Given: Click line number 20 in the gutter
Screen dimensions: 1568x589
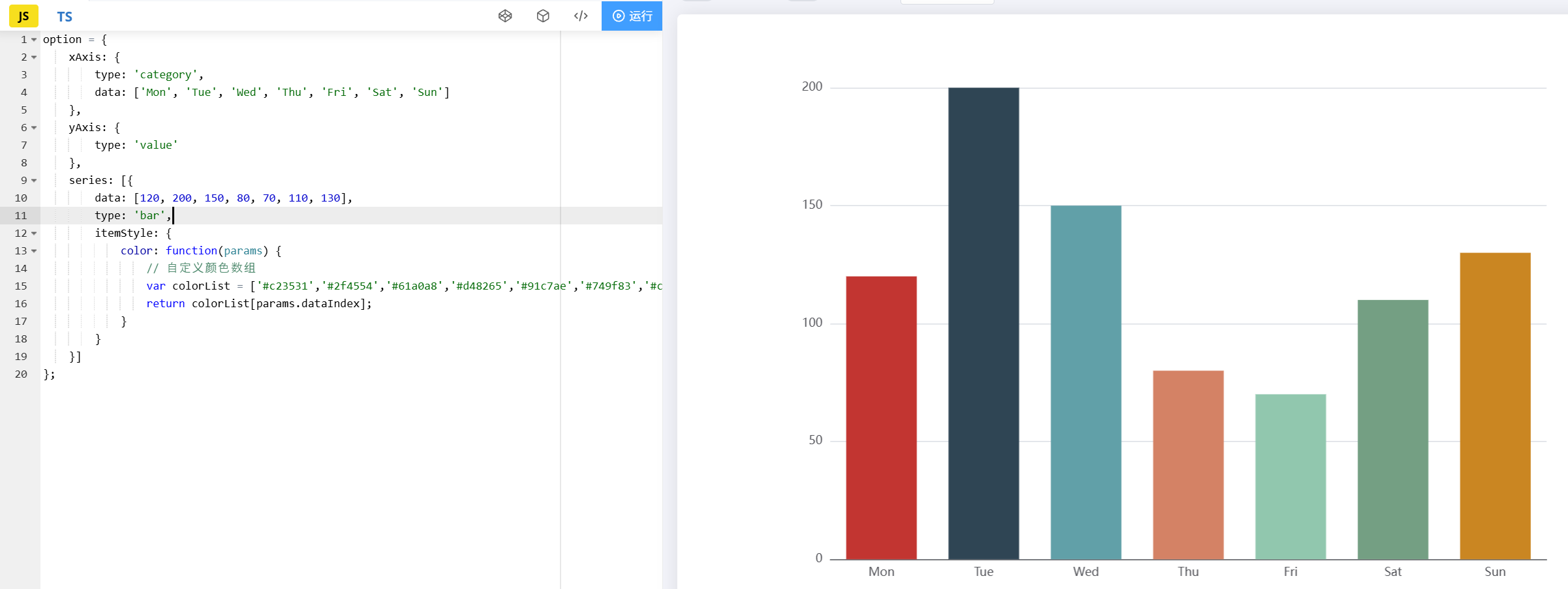Looking at the screenshot, I should point(21,374).
